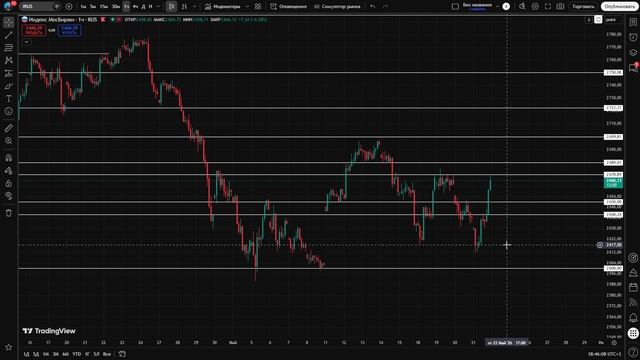Click the red Продать sell price button
This screenshot has width=640, height=360.
point(34,30)
